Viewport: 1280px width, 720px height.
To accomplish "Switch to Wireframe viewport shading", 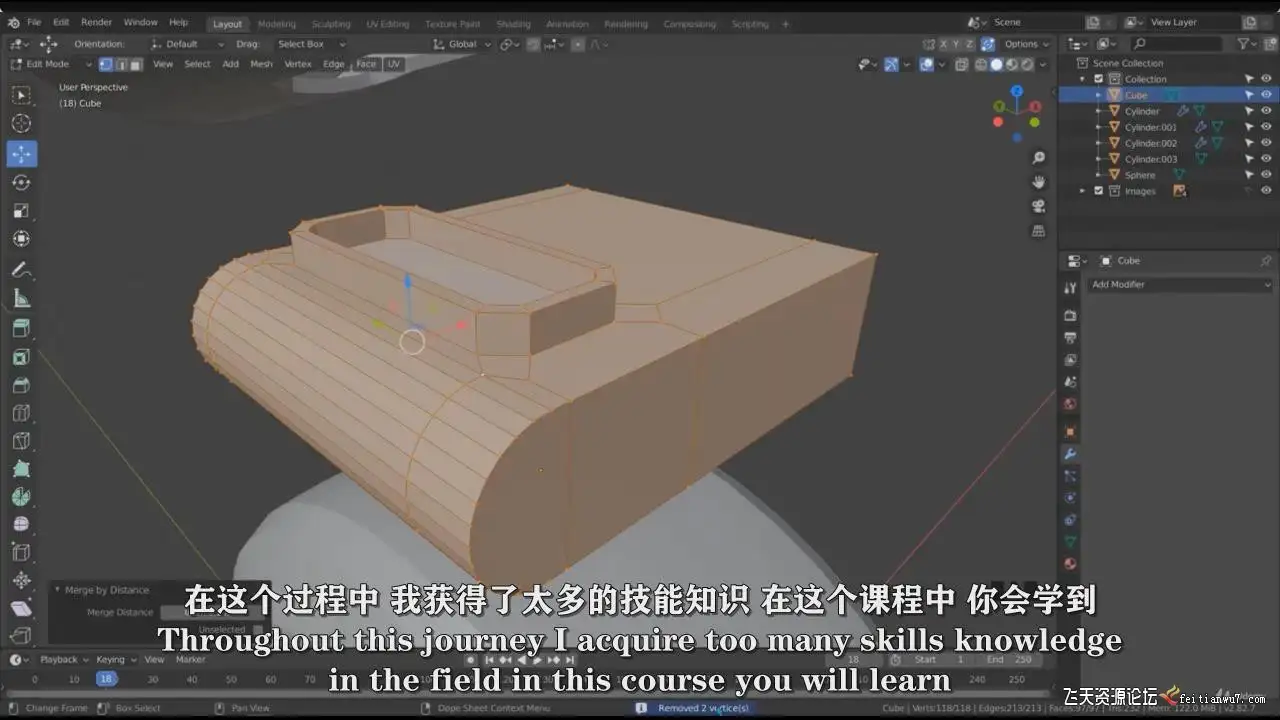I will tap(981, 65).
